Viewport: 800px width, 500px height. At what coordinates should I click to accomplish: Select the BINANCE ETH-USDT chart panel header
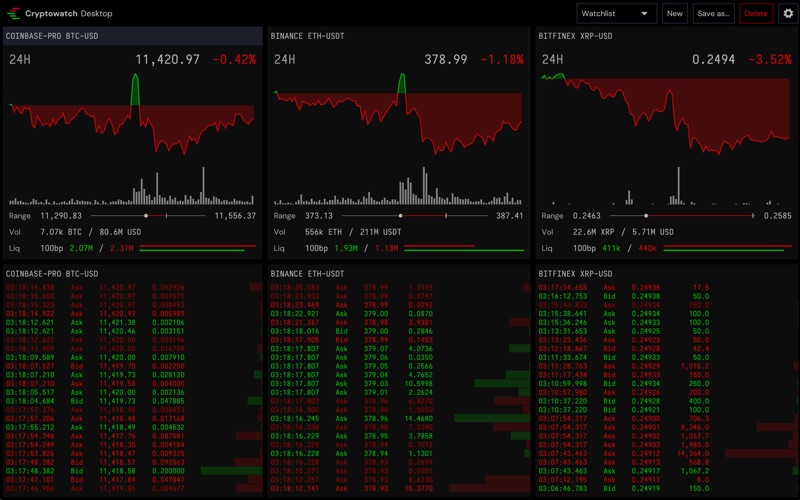click(399, 36)
